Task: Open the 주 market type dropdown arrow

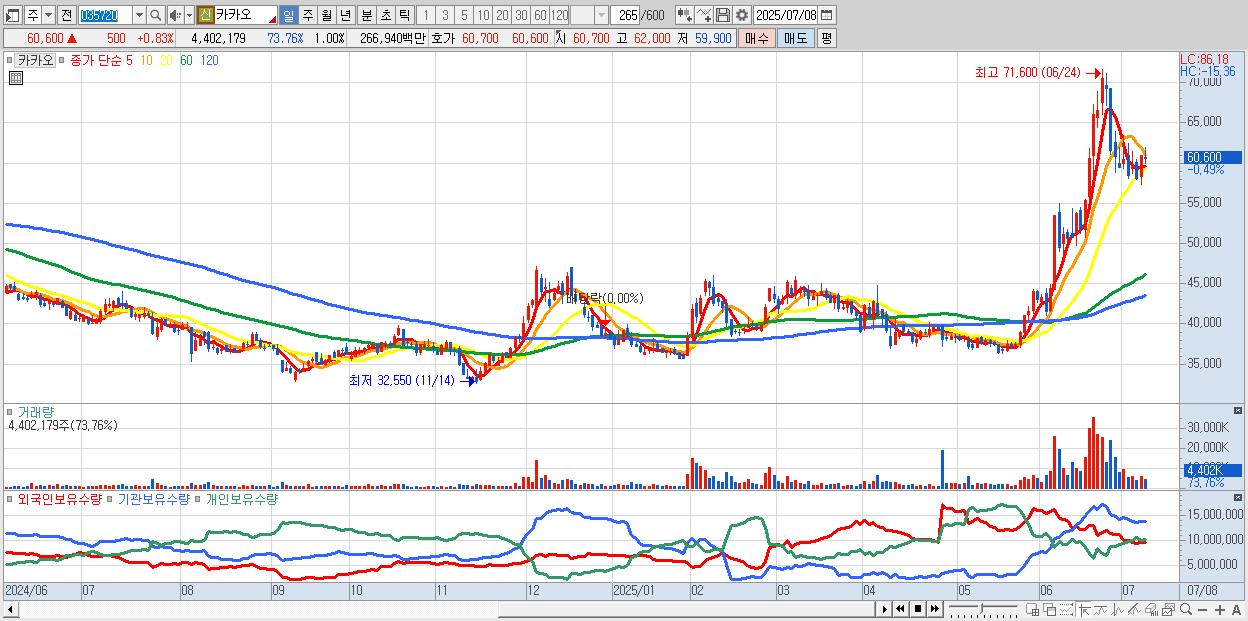Action: pos(47,15)
